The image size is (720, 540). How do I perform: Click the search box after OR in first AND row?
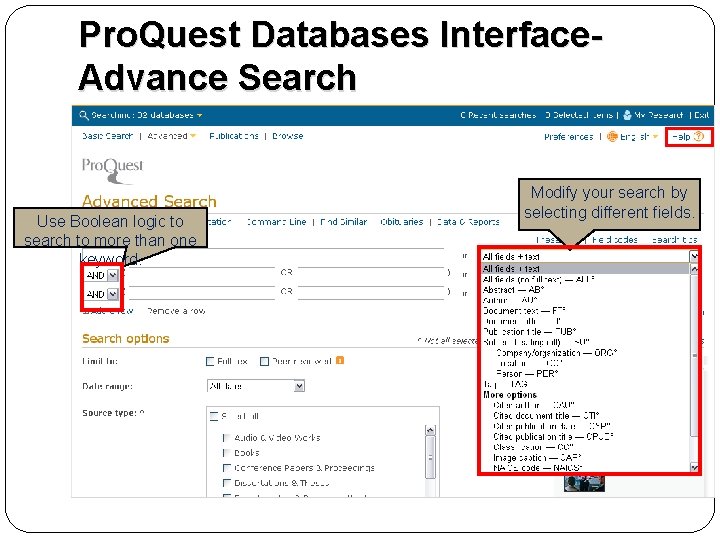[371, 273]
